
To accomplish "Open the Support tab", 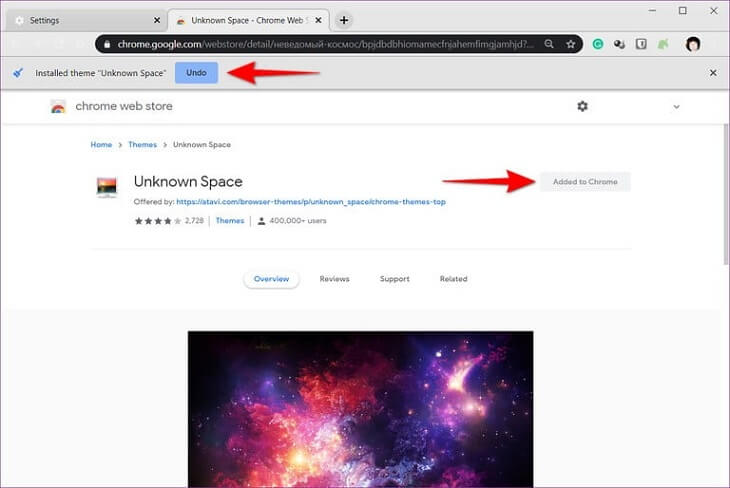I will [x=394, y=279].
